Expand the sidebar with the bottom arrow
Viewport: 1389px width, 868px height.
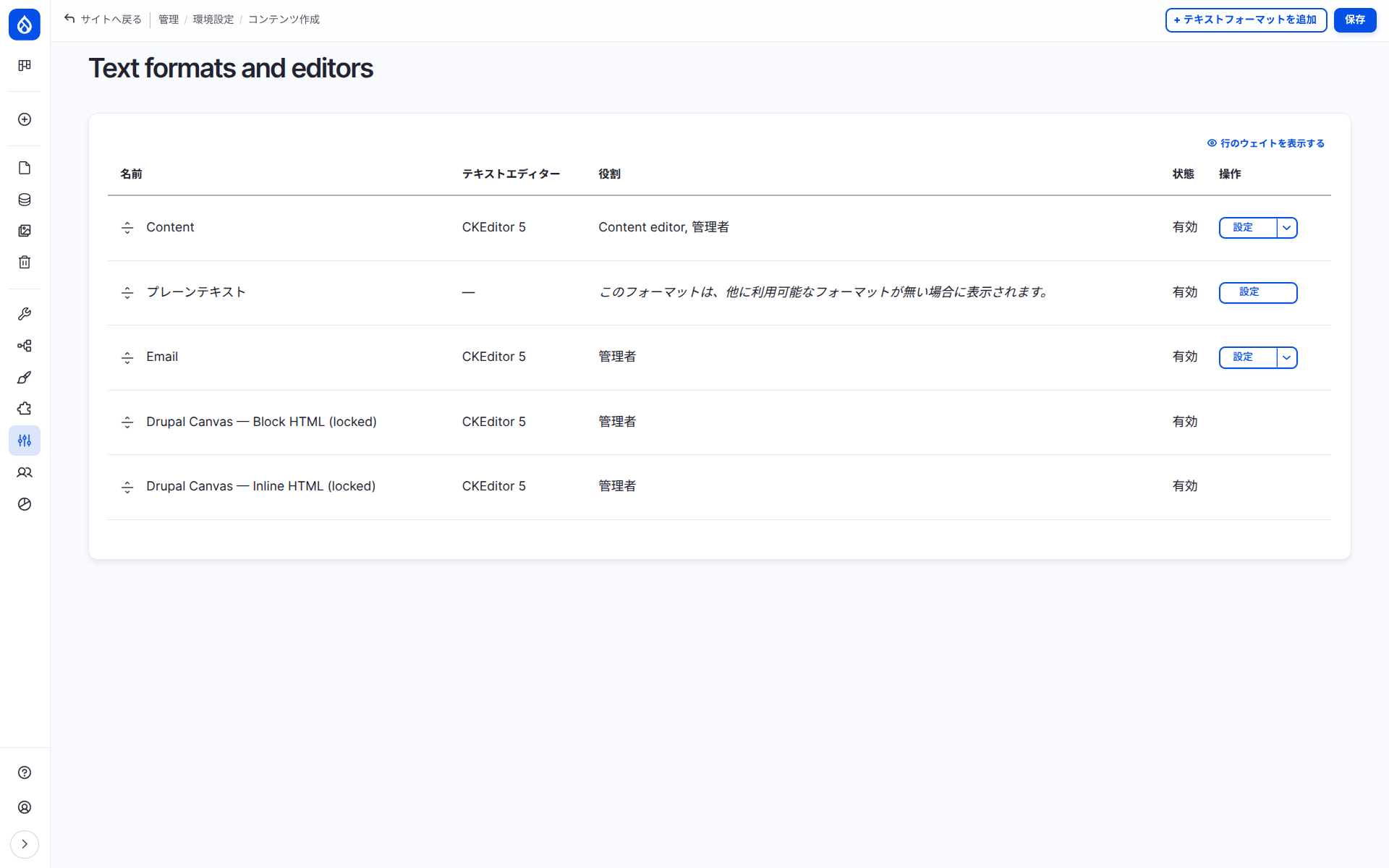pyautogui.click(x=25, y=844)
